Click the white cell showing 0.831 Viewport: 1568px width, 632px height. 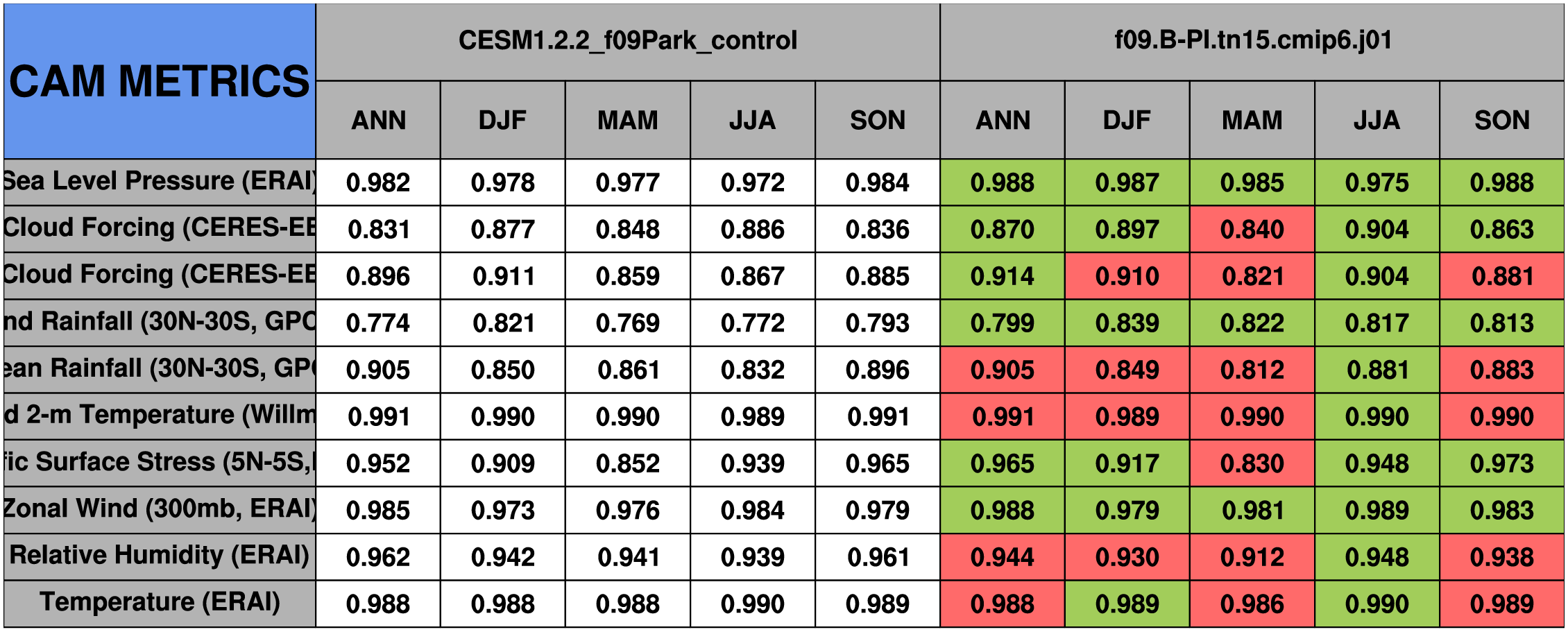click(378, 229)
